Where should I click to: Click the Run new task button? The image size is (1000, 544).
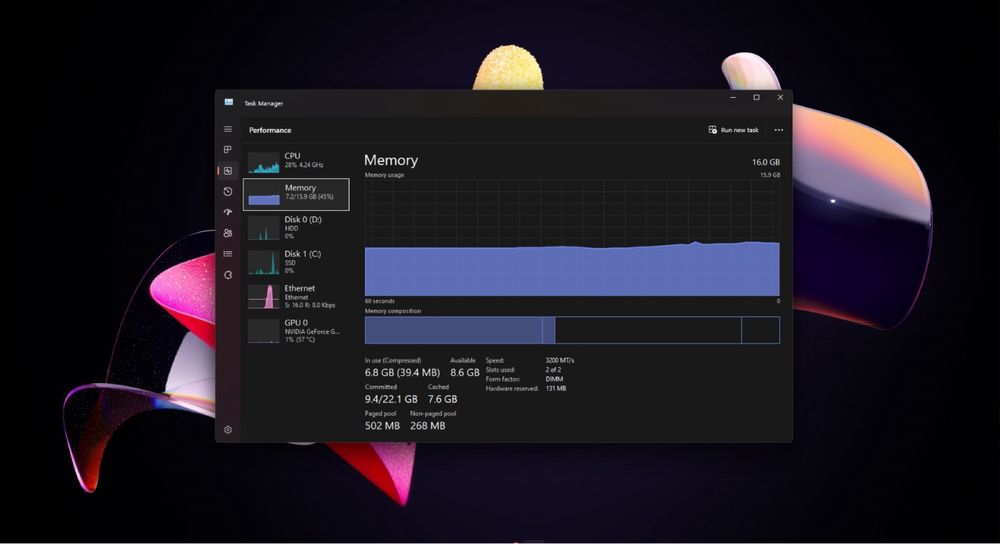click(733, 130)
